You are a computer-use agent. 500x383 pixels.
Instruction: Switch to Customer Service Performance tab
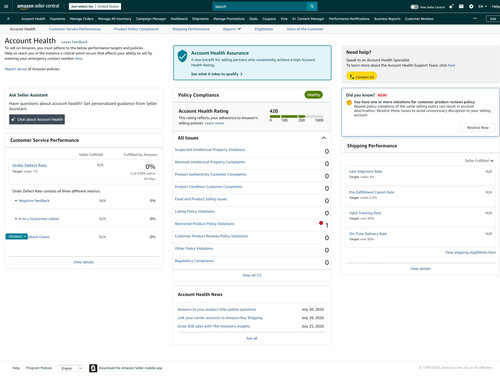point(75,29)
